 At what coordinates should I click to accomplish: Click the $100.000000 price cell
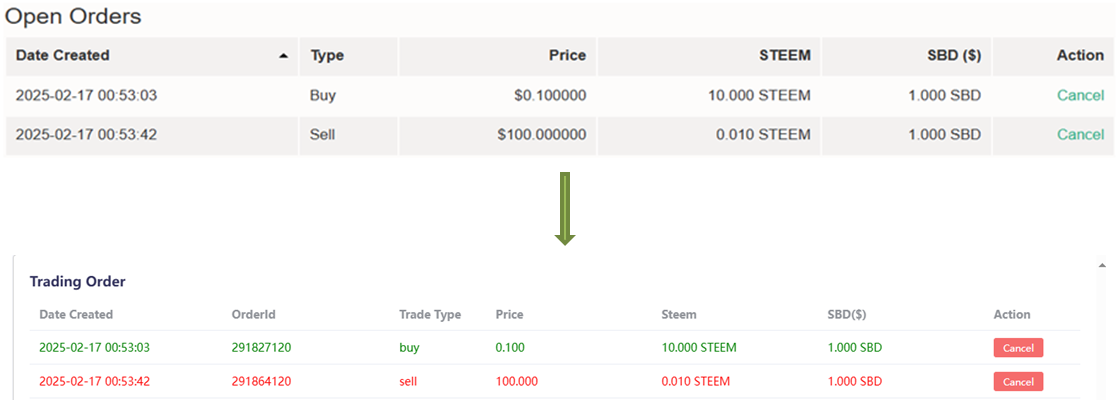(541, 134)
